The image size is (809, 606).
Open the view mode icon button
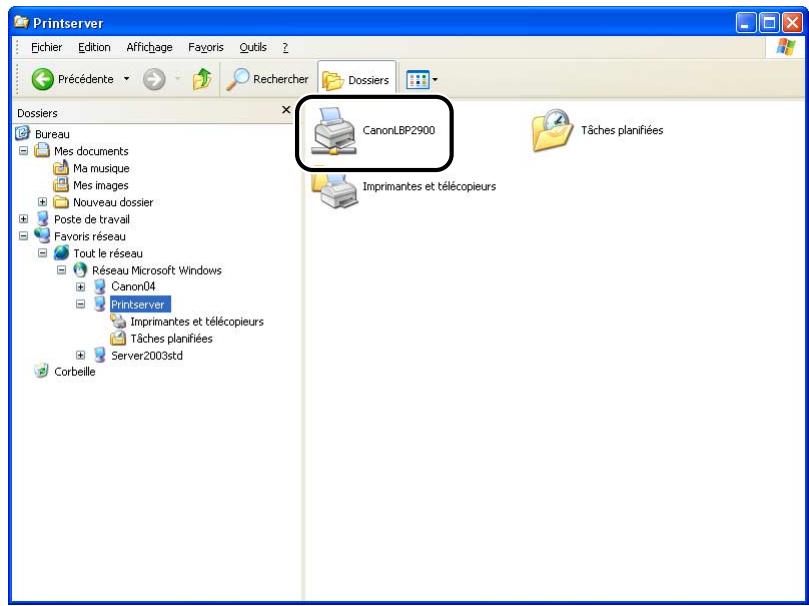pos(417,80)
